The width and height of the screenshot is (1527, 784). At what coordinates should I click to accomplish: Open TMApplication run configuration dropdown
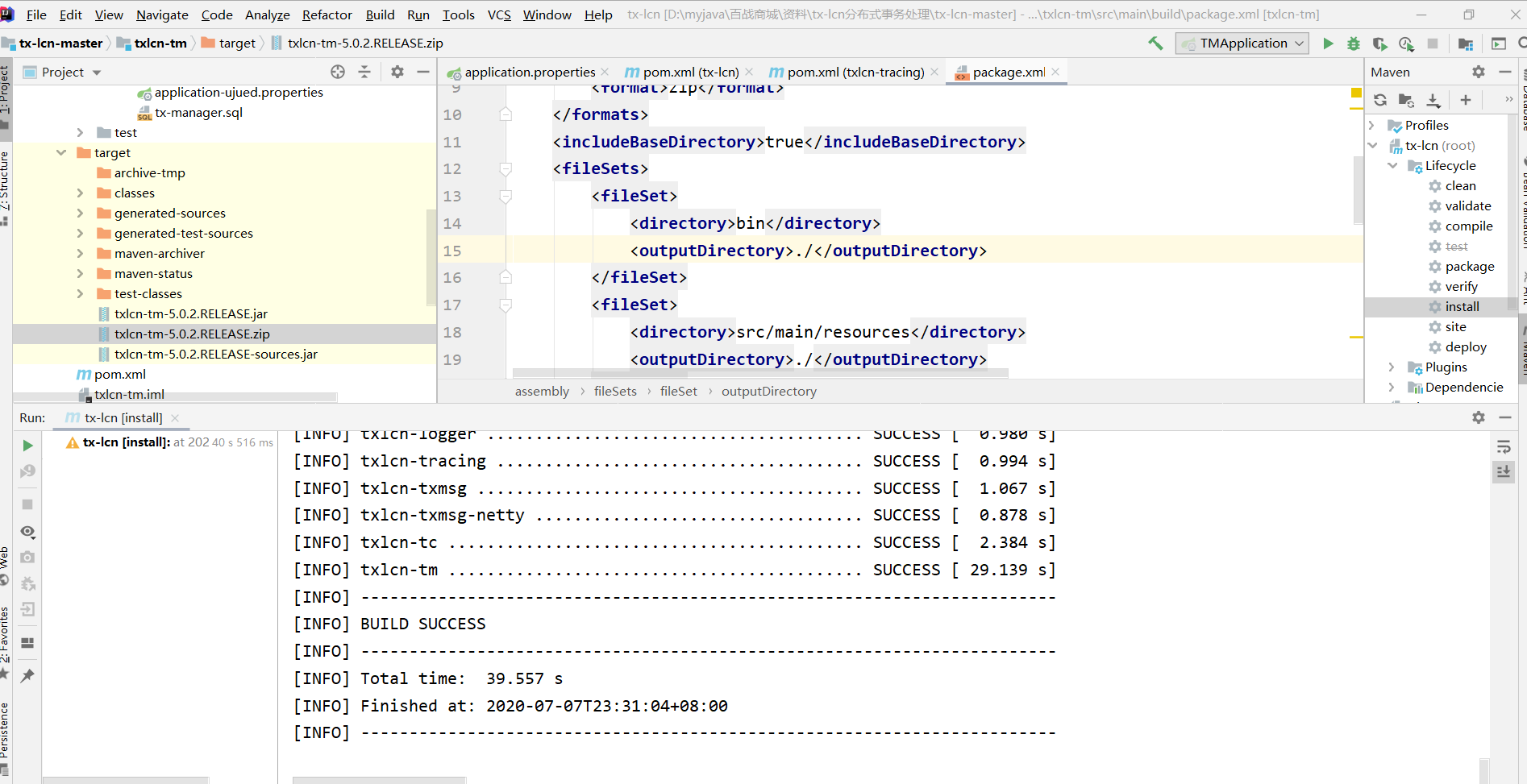tap(1242, 44)
